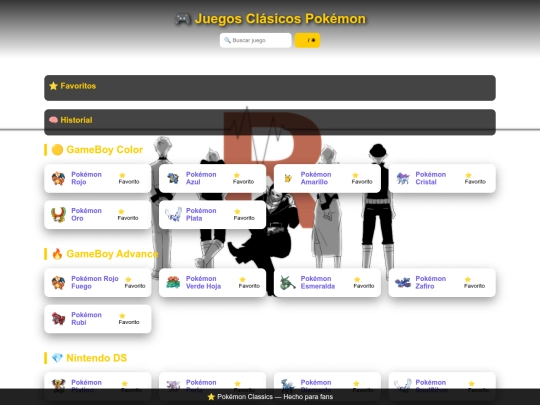The image size is (540, 405).
Task: Add Pokémon Plata to favorites
Action: click(x=244, y=215)
